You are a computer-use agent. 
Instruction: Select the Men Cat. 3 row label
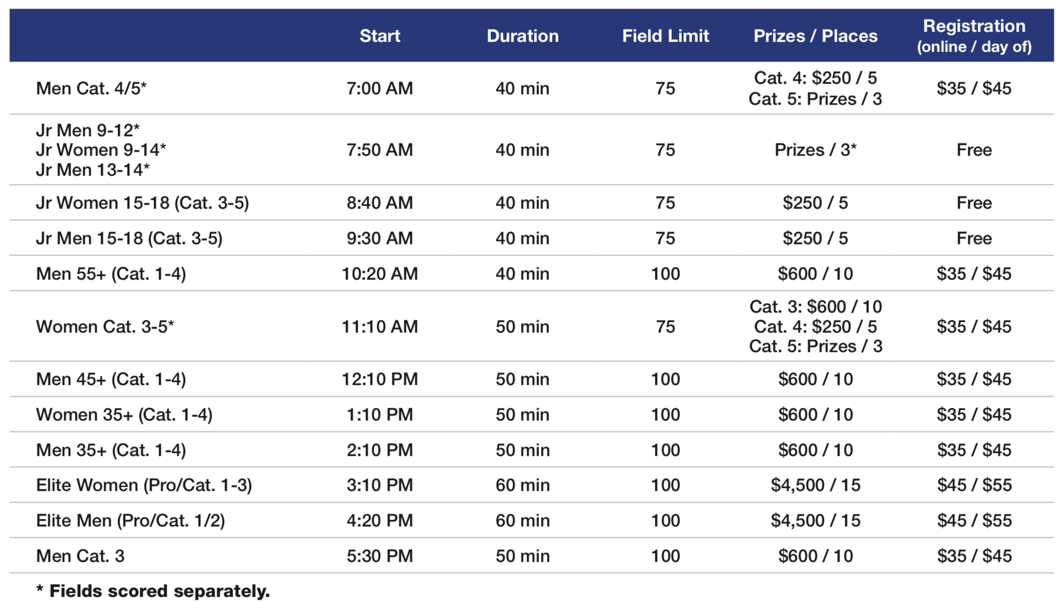[x=81, y=556]
